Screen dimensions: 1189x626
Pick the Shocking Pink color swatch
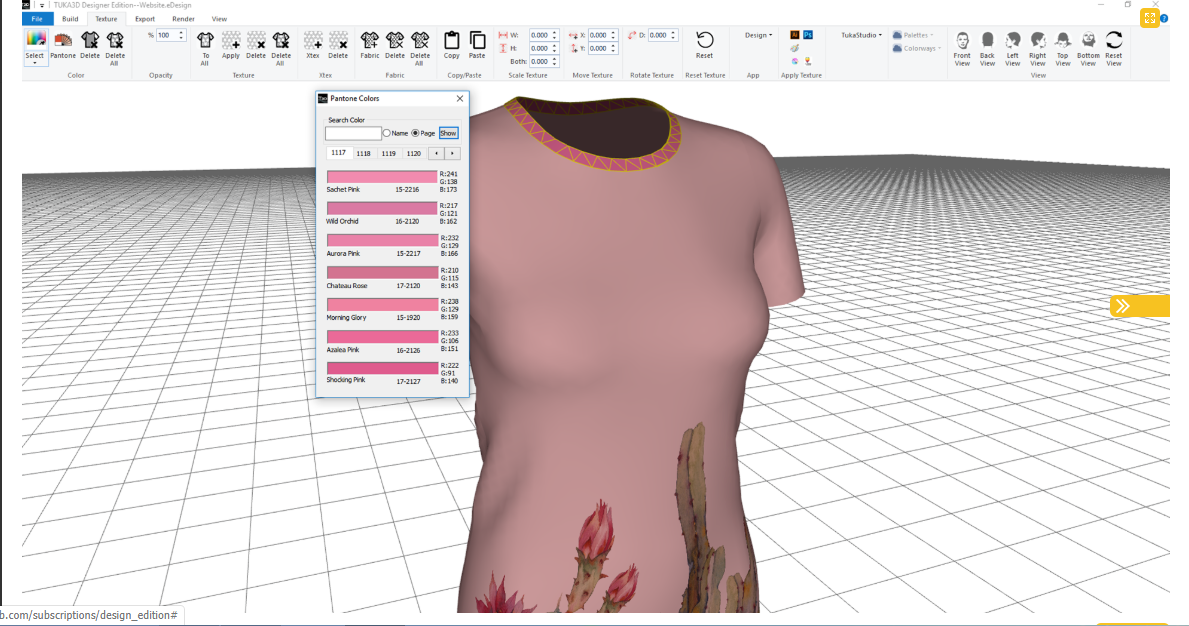[x=383, y=368]
